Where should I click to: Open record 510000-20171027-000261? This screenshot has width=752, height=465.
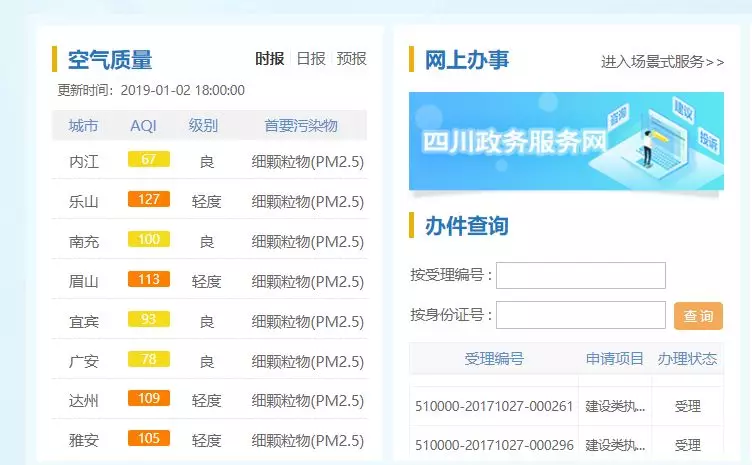[x=494, y=407]
